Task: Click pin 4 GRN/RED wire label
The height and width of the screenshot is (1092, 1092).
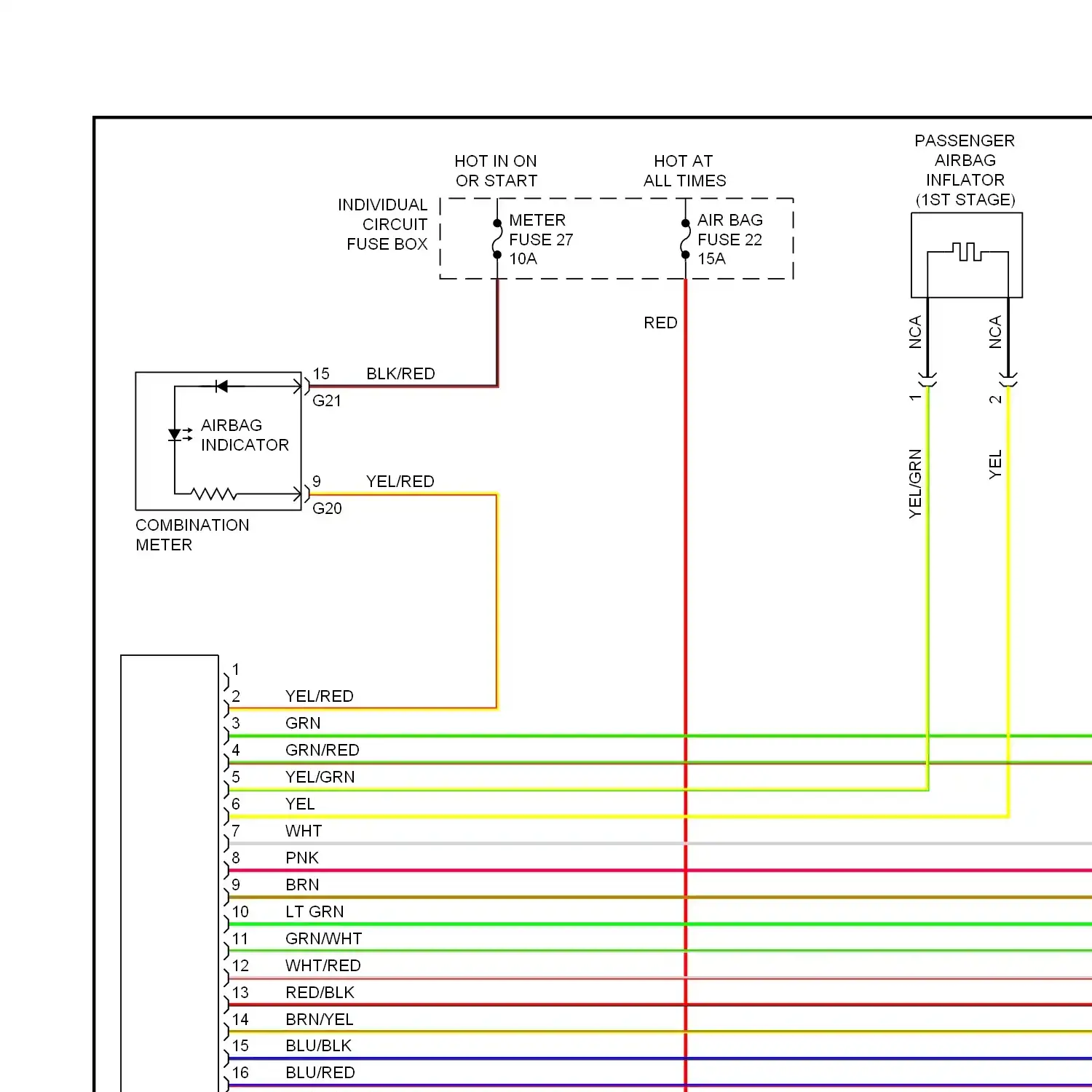Action: (323, 751)
